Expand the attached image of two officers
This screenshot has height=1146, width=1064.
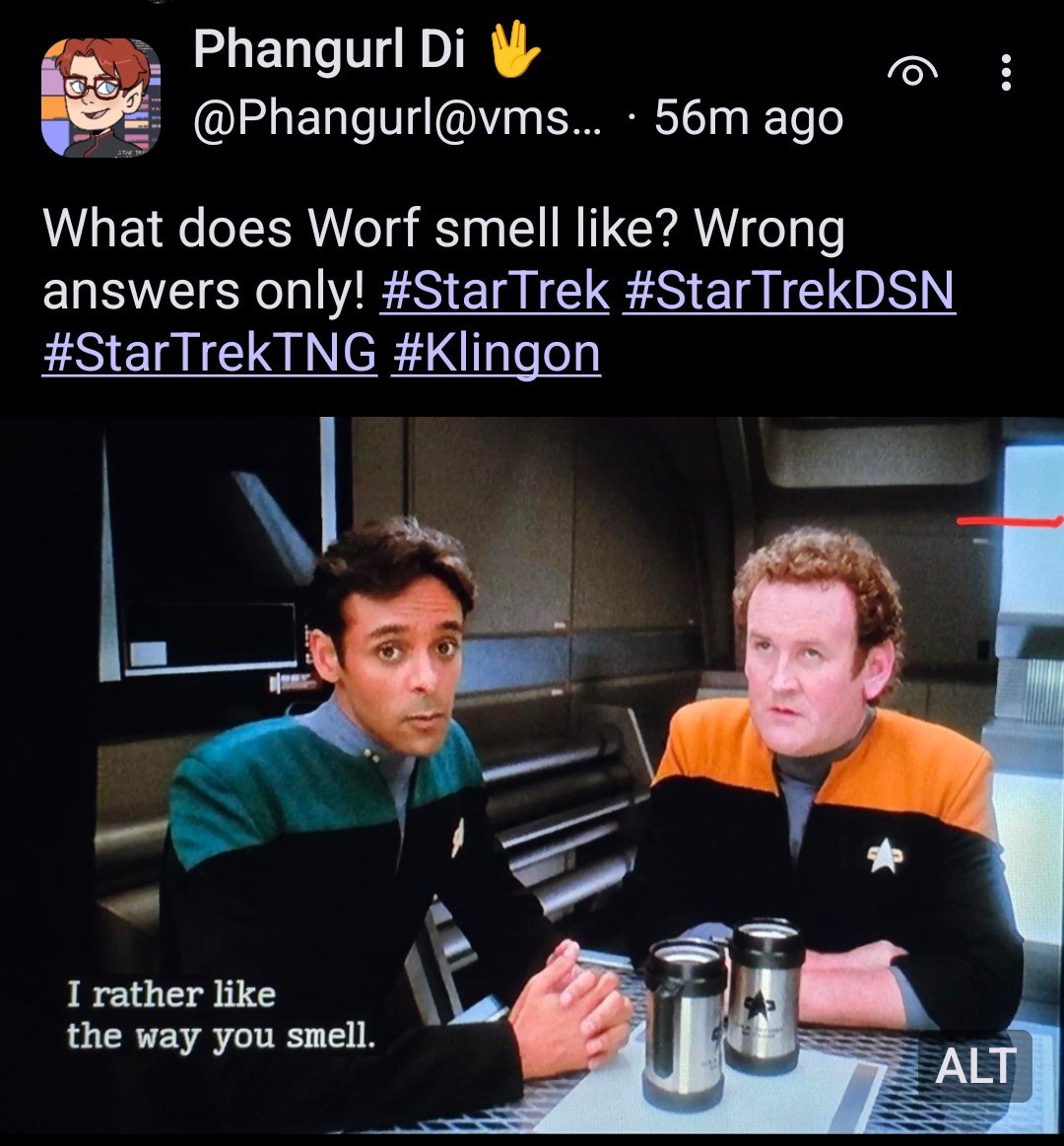point(532,775)
